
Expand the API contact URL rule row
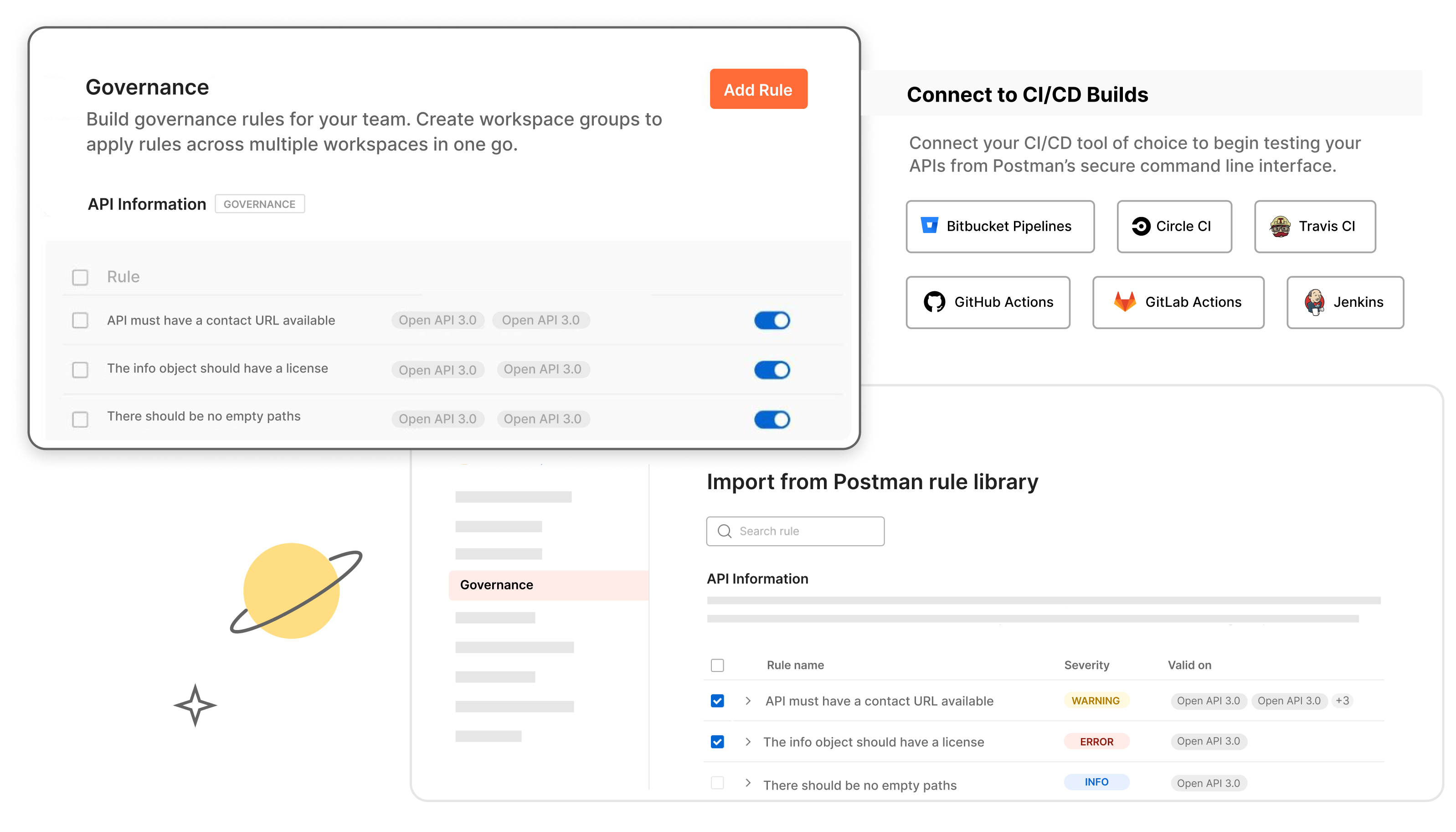click(748, 701)
